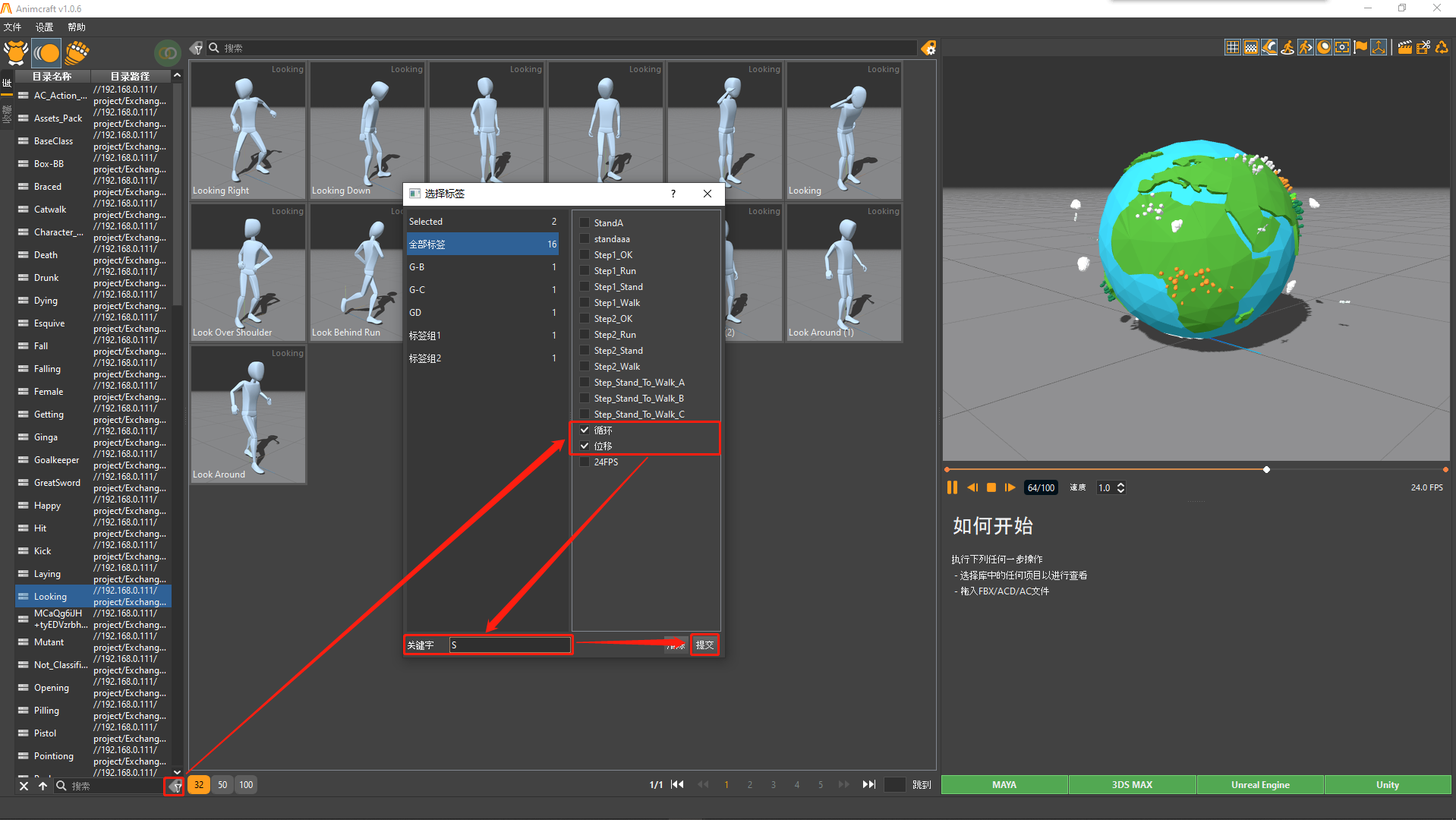Screen dimensions: 1456x826
Task: Sort by 目录名称 column header
Action: coord(52,76)
